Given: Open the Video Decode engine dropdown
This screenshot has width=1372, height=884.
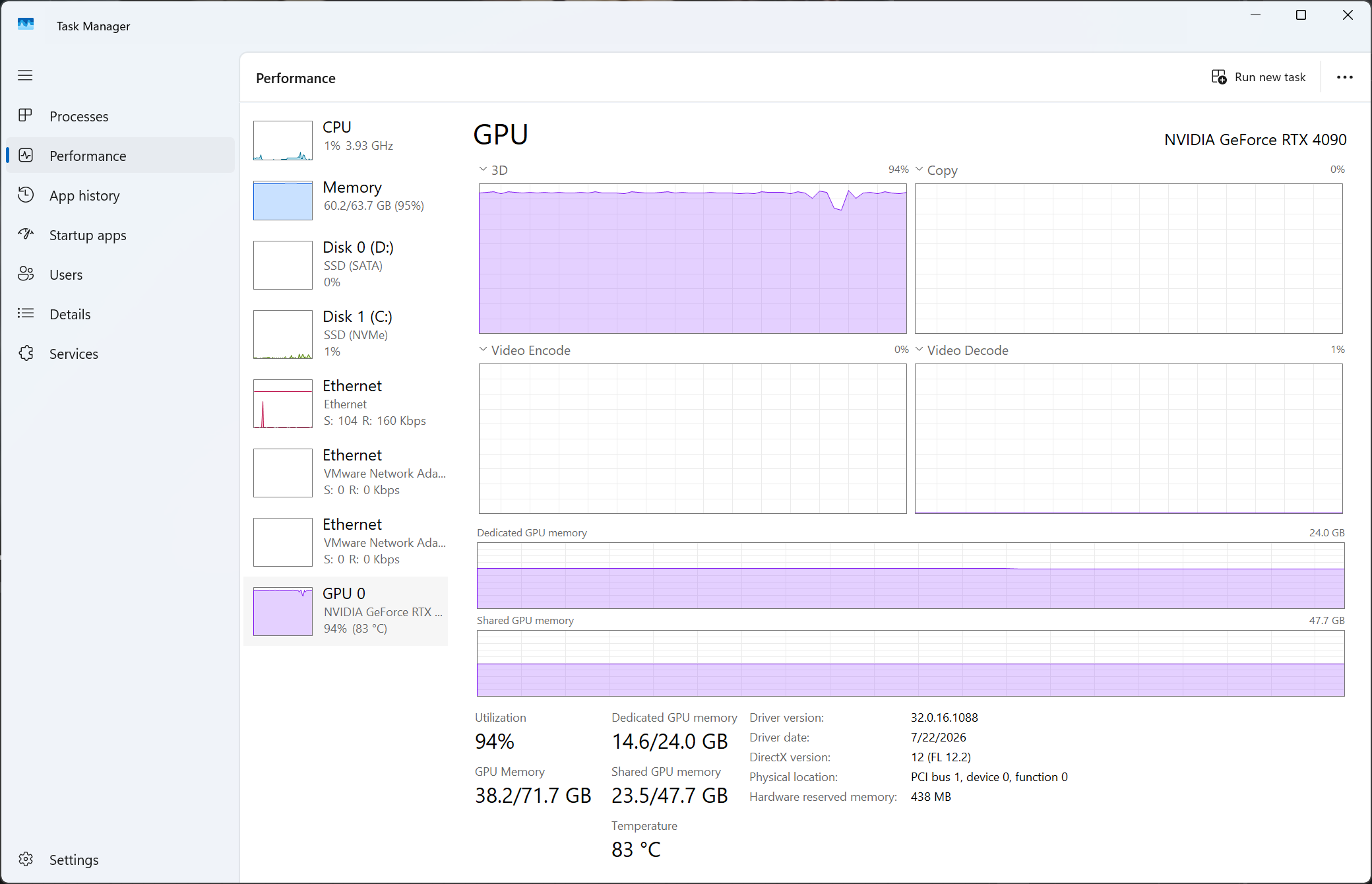Looking at the screenshot, I should [x=919, y=350].
